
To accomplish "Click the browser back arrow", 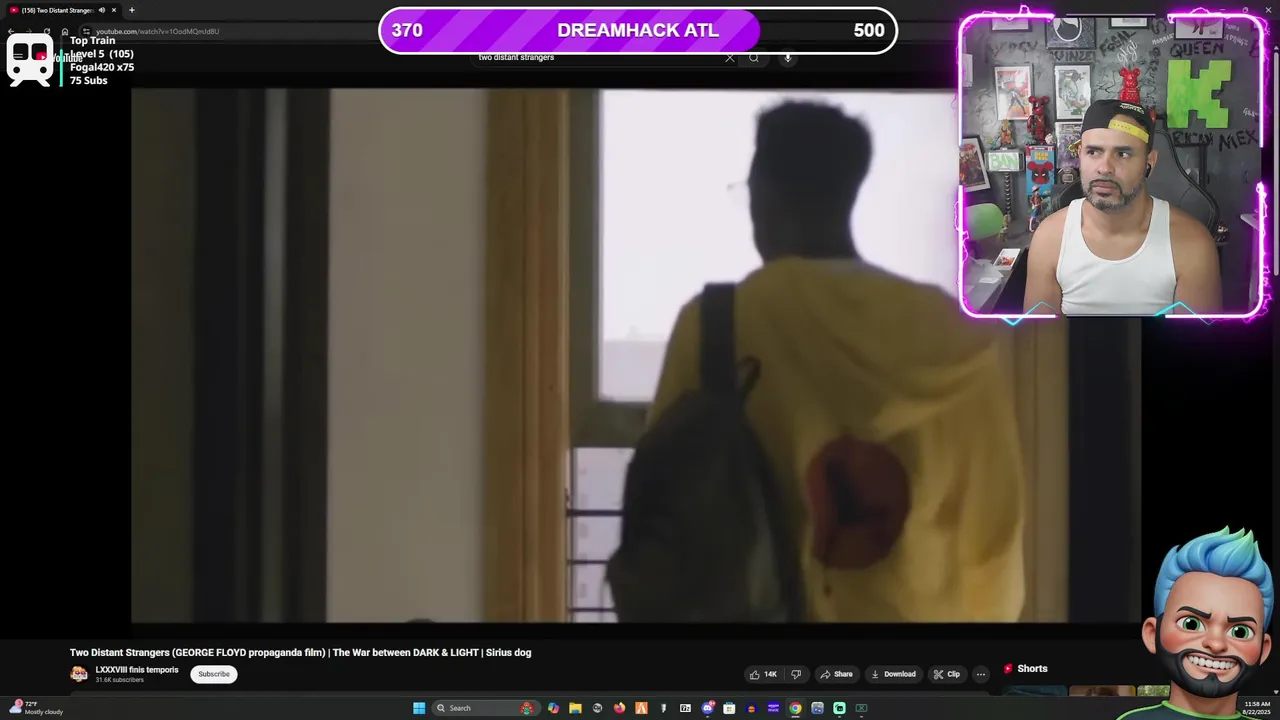I will pos(11,31).
